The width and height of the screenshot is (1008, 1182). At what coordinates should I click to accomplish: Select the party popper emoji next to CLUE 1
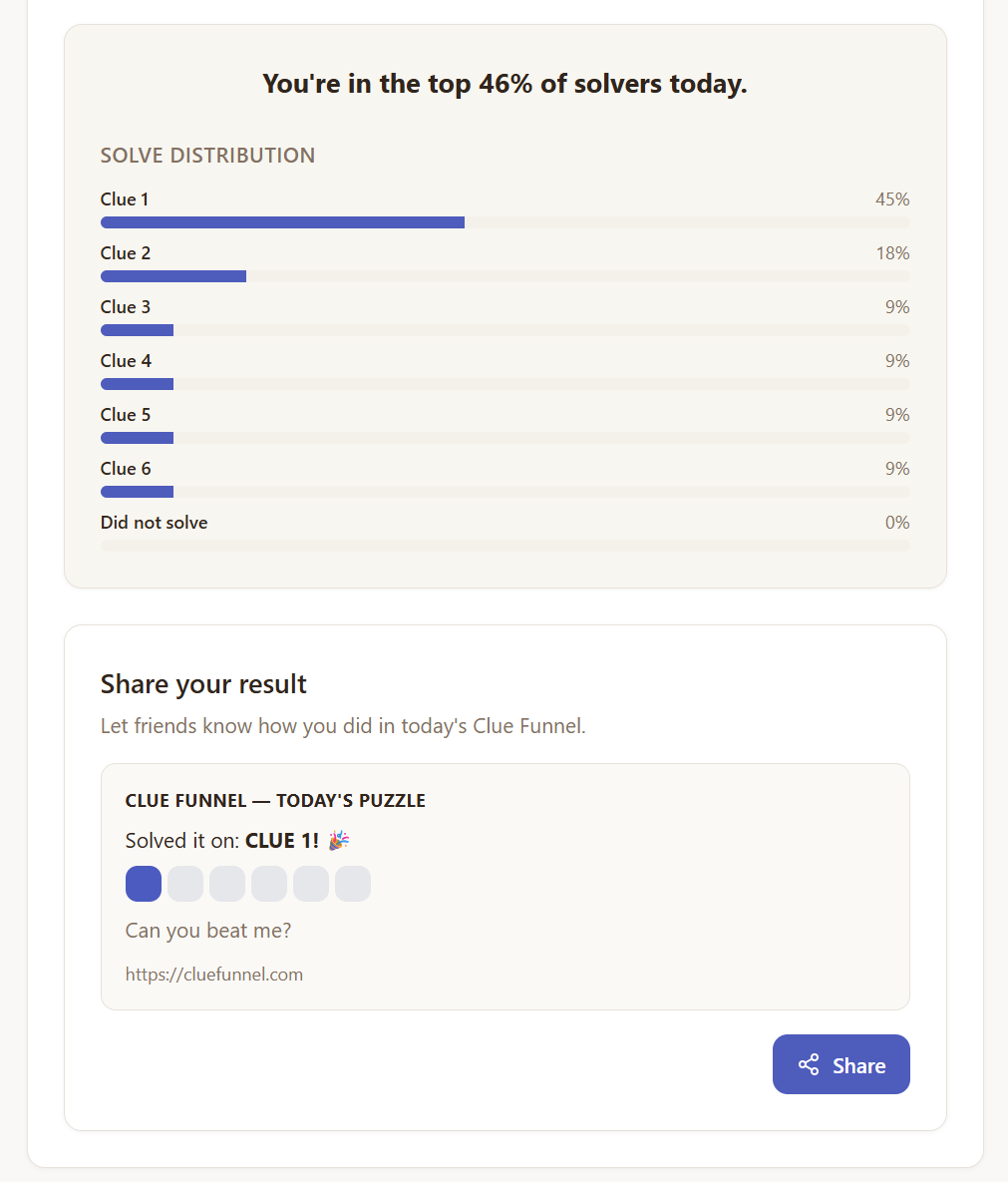[339, 840]
